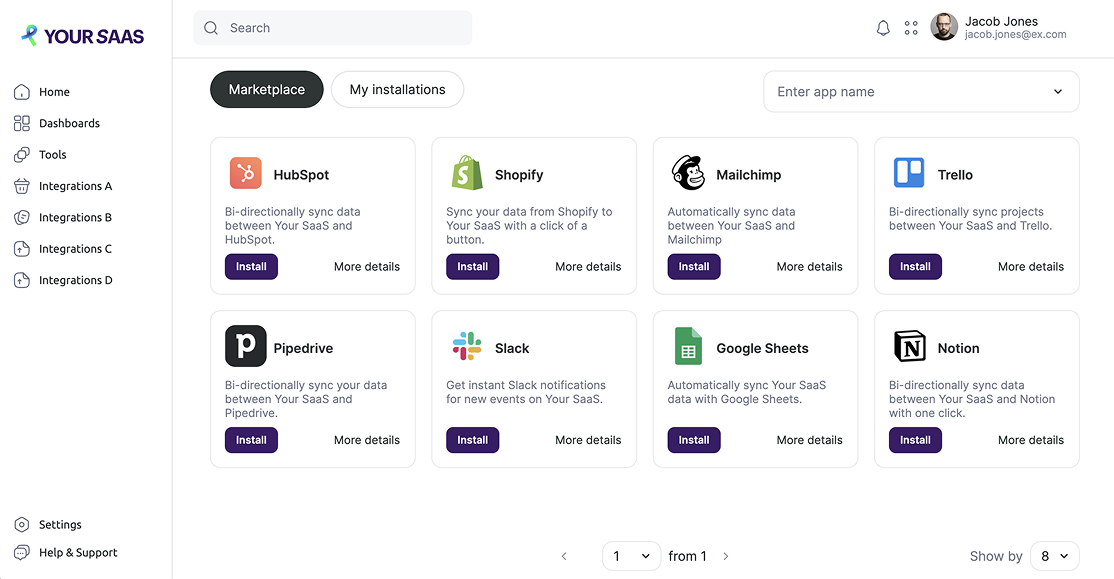The image size is (1114, 579).
Task: Switch to My installations tab
Action: (x=397, y=90)
